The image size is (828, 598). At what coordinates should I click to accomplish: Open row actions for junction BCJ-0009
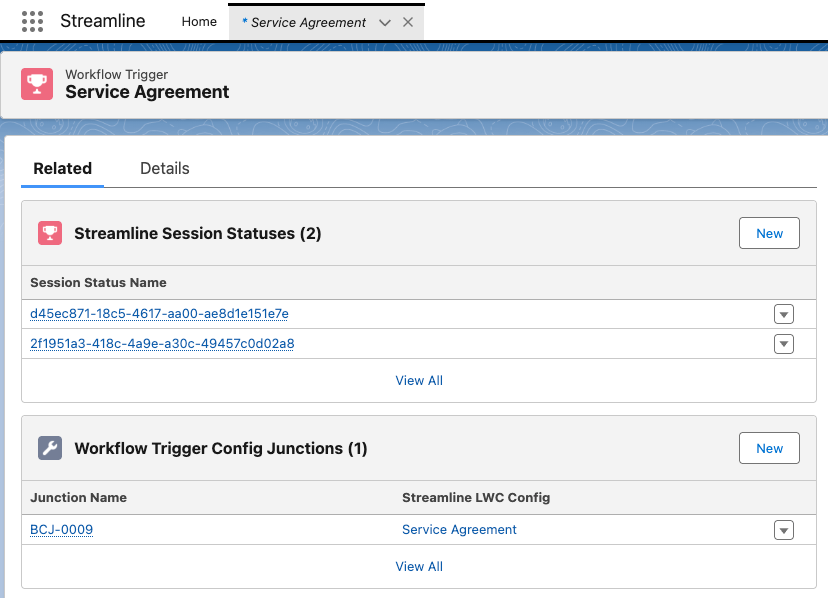[784, 530]
